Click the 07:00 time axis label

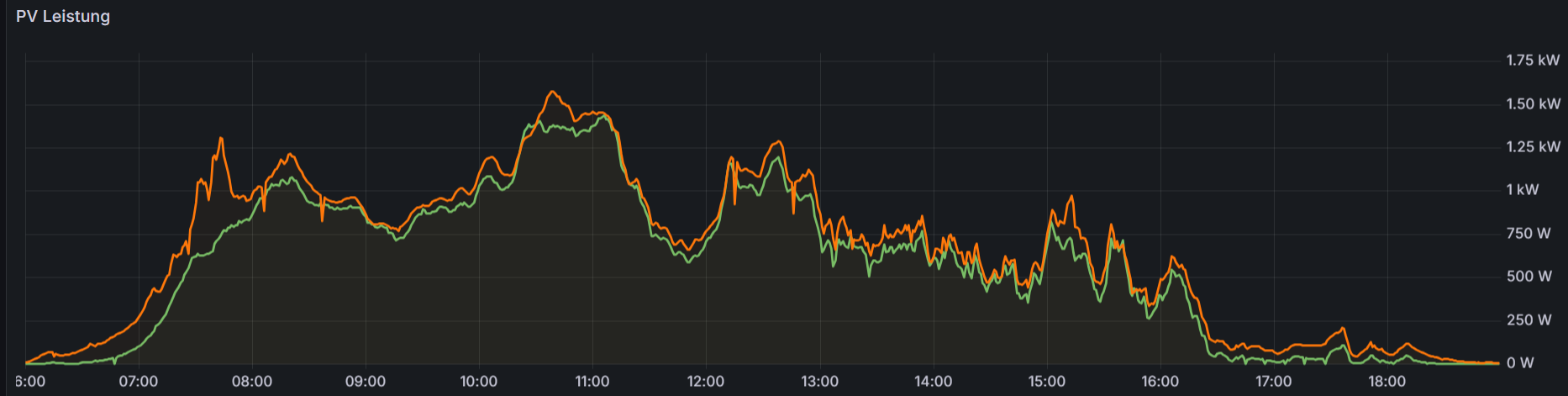(139, 382)
